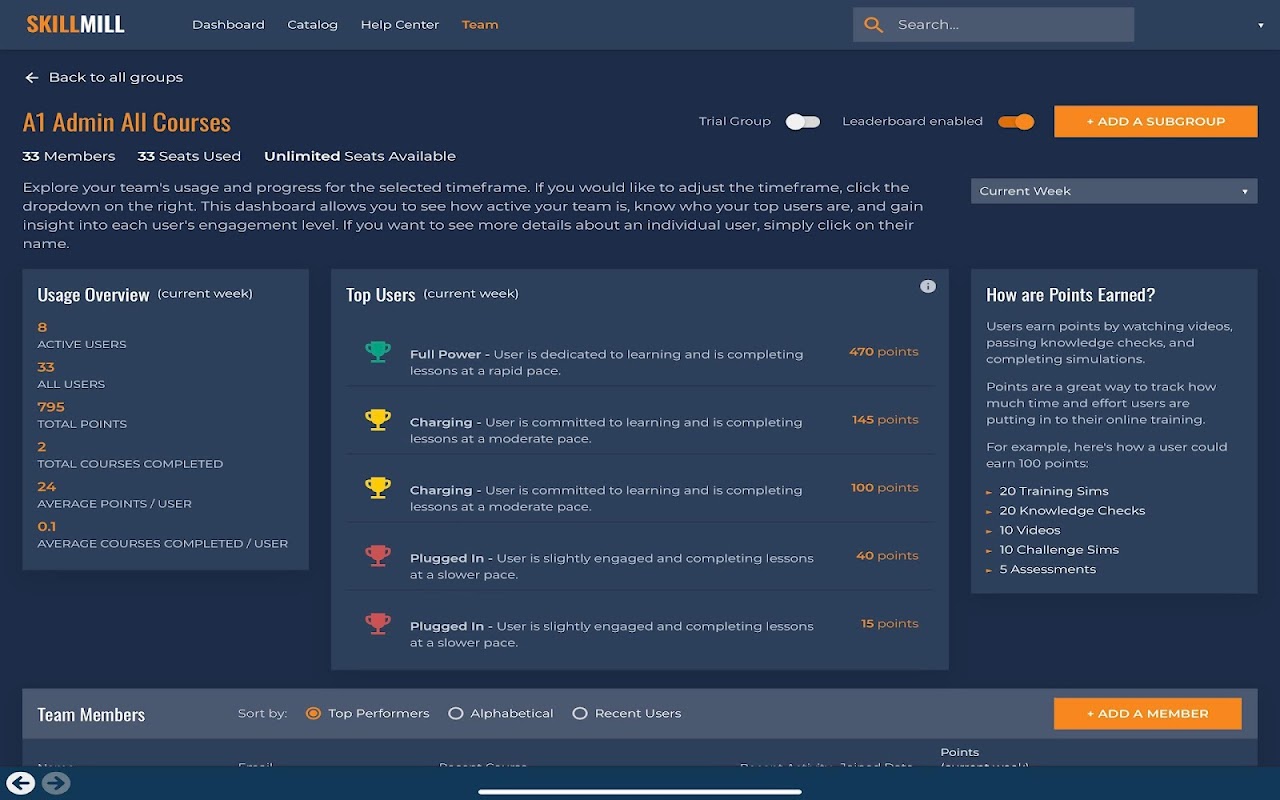Image resolution: width=1280 pixels, height=800 pixels.
Task: Click the 40 points value
Action: click(x=887, y=556)
